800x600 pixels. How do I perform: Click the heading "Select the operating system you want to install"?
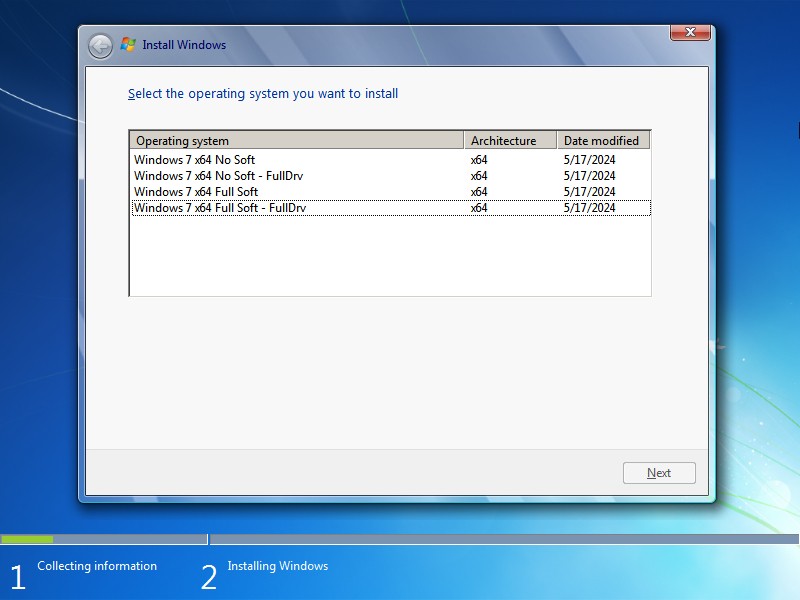pyautogui.click(x=263, y=93)
